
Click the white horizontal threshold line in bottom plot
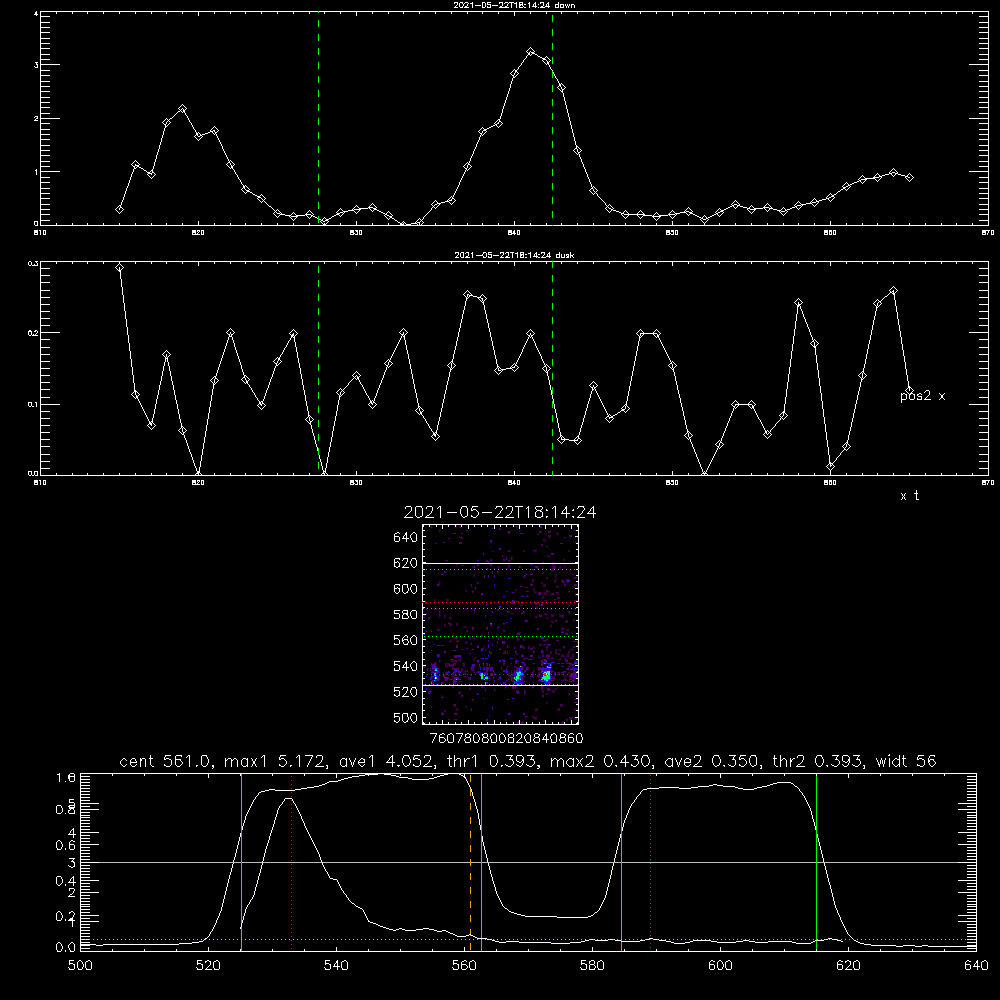(528, 862)
